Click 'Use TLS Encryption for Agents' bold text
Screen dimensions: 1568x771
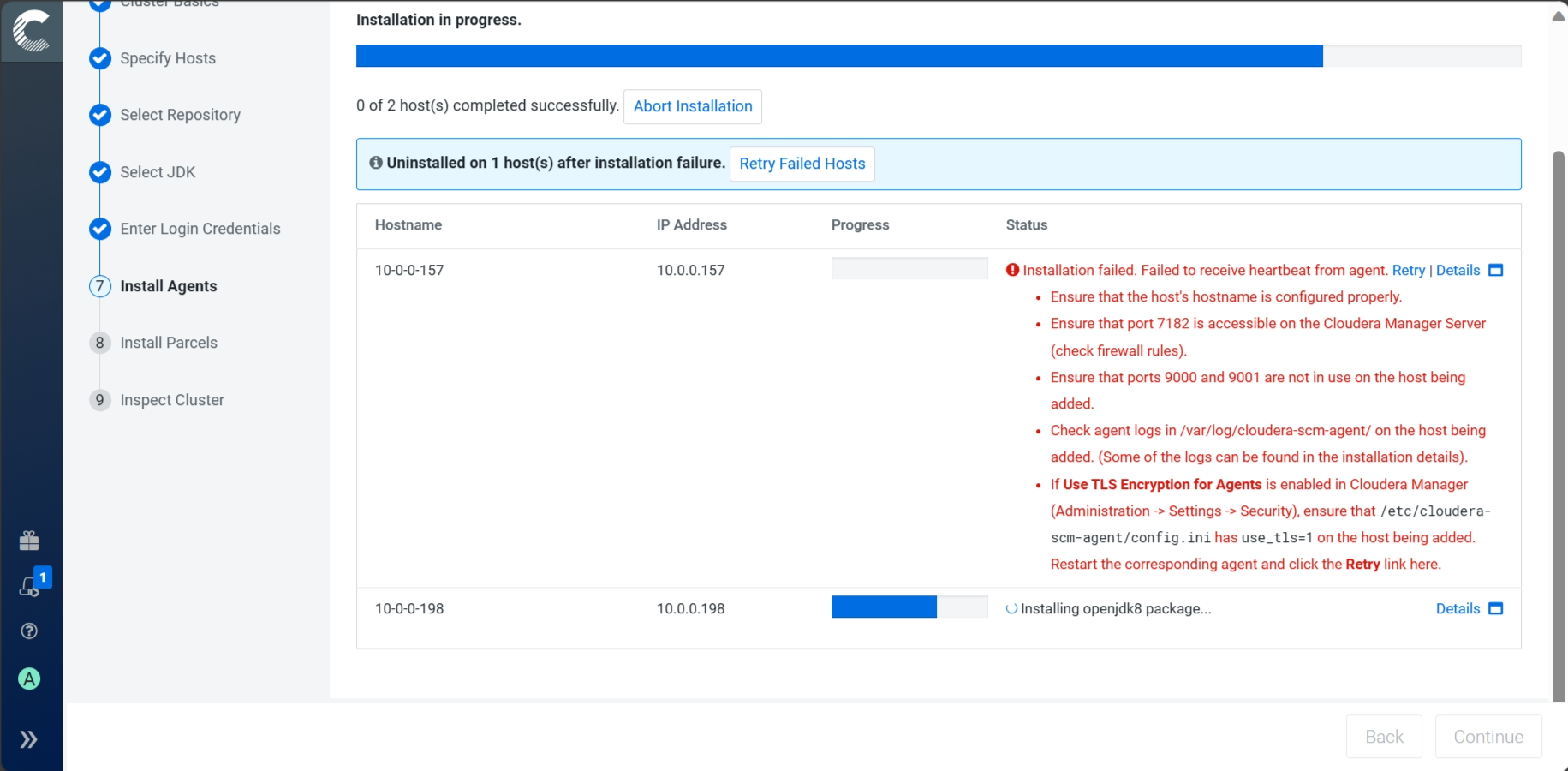pyautogui.click(x=1162, y=484)
